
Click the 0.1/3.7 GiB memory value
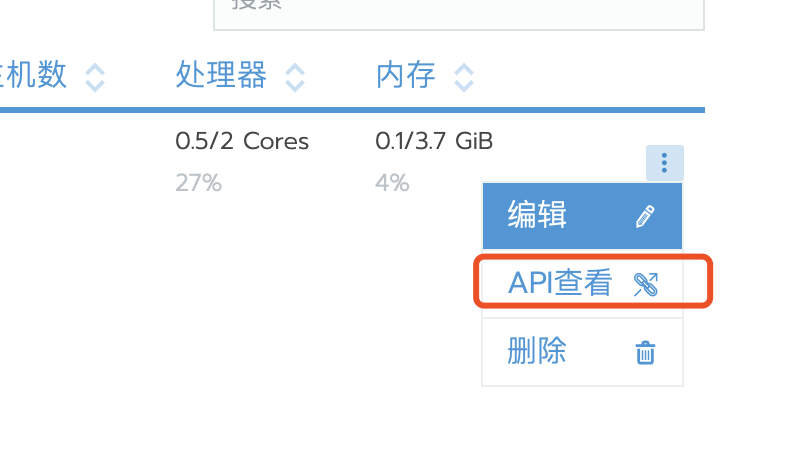[x=434, y=142]
